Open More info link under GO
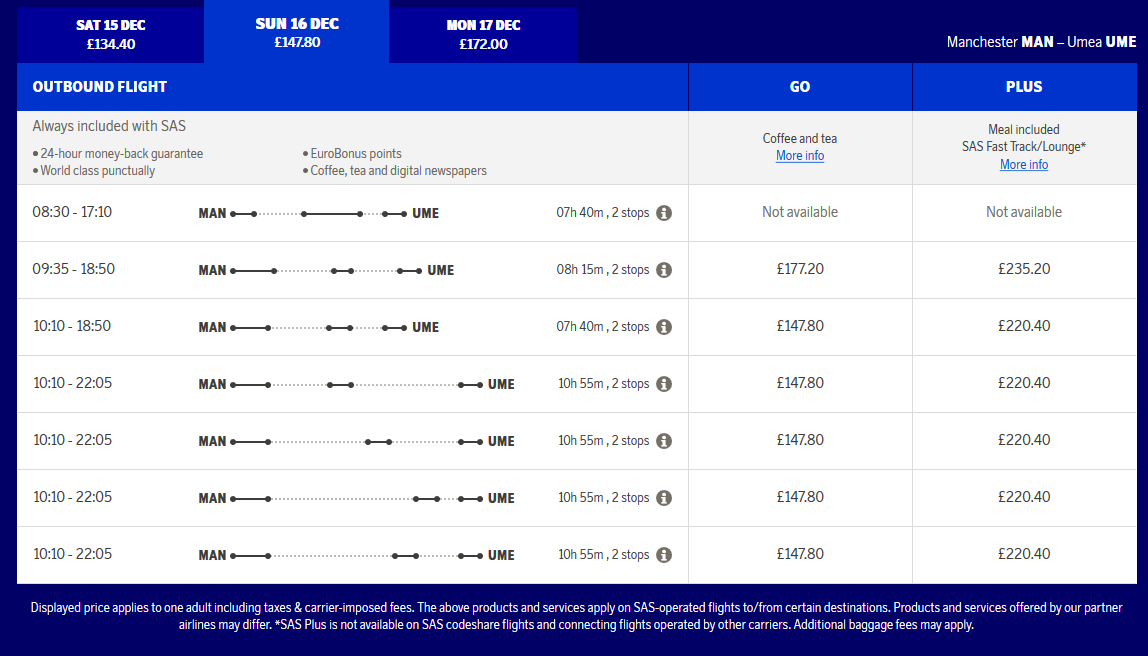The width and height of the screenshot is (1148, 656). point(800,156)
